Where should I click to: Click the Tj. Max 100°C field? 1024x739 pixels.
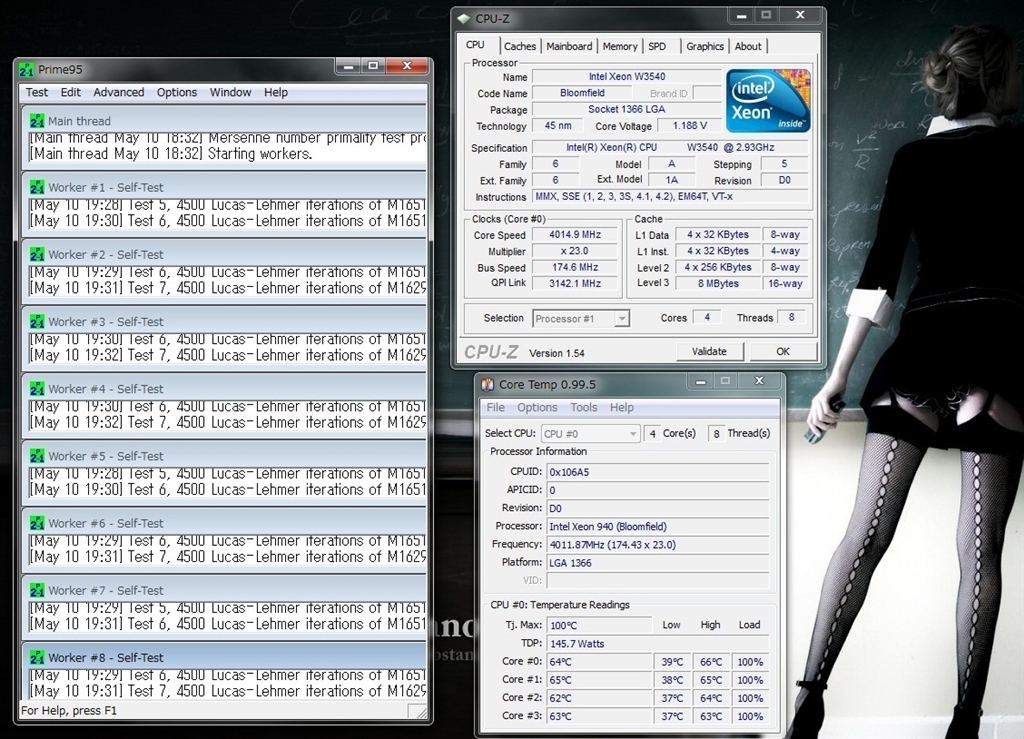[x=600, y=625]
